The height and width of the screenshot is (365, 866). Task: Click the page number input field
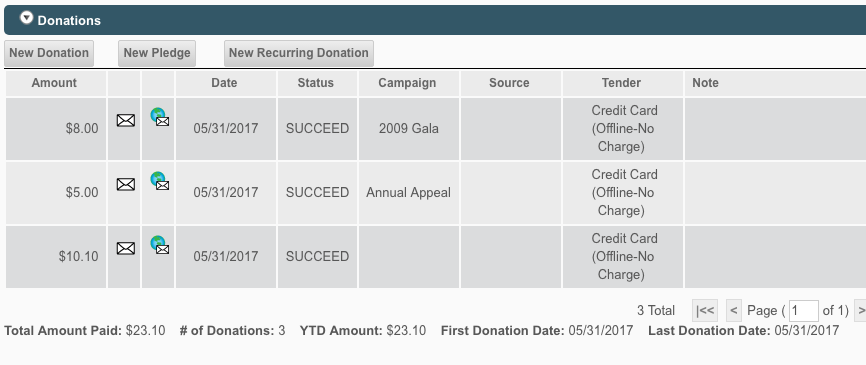[804, 311]
